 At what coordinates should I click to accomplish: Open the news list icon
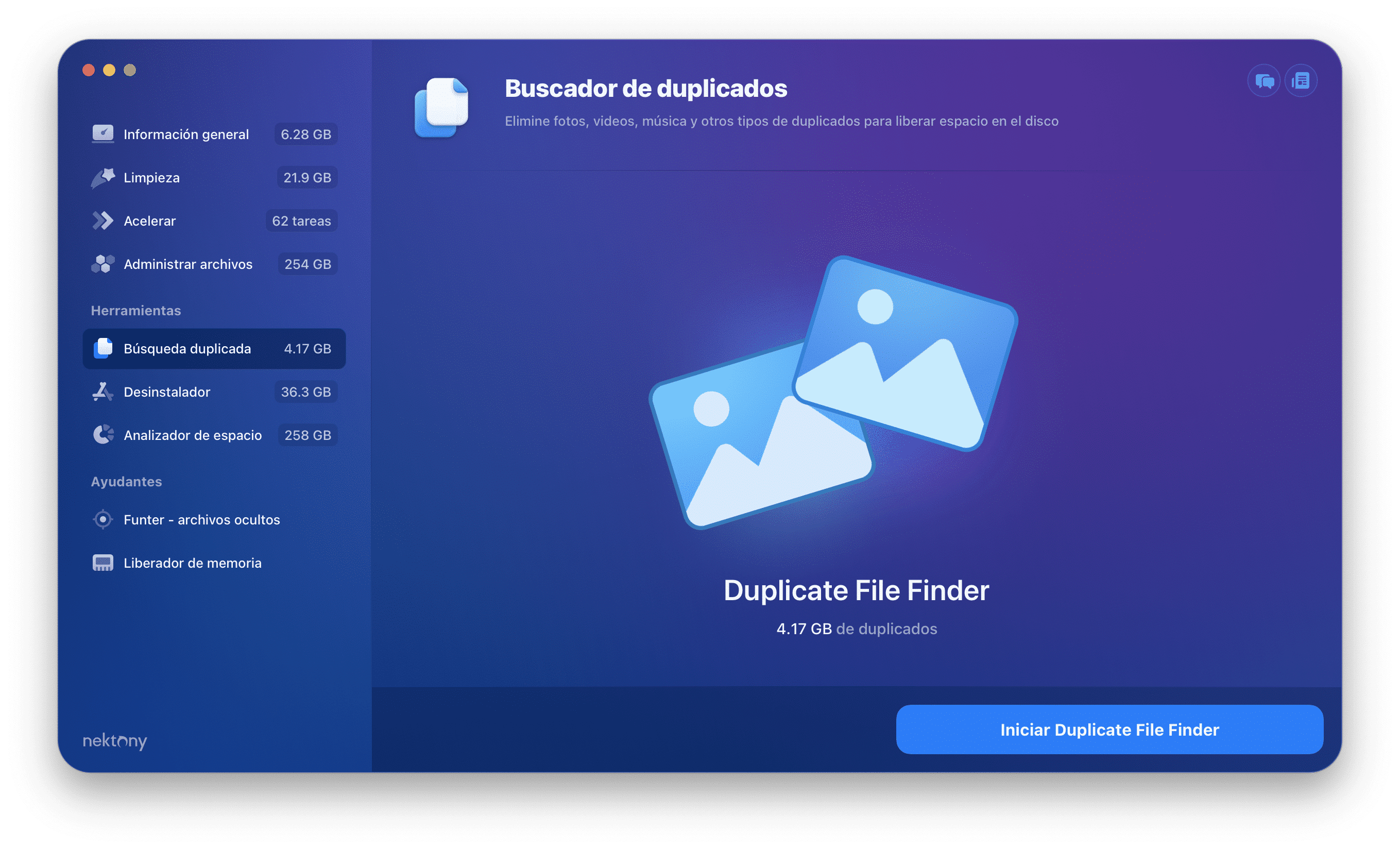(x=1301, y=81)
